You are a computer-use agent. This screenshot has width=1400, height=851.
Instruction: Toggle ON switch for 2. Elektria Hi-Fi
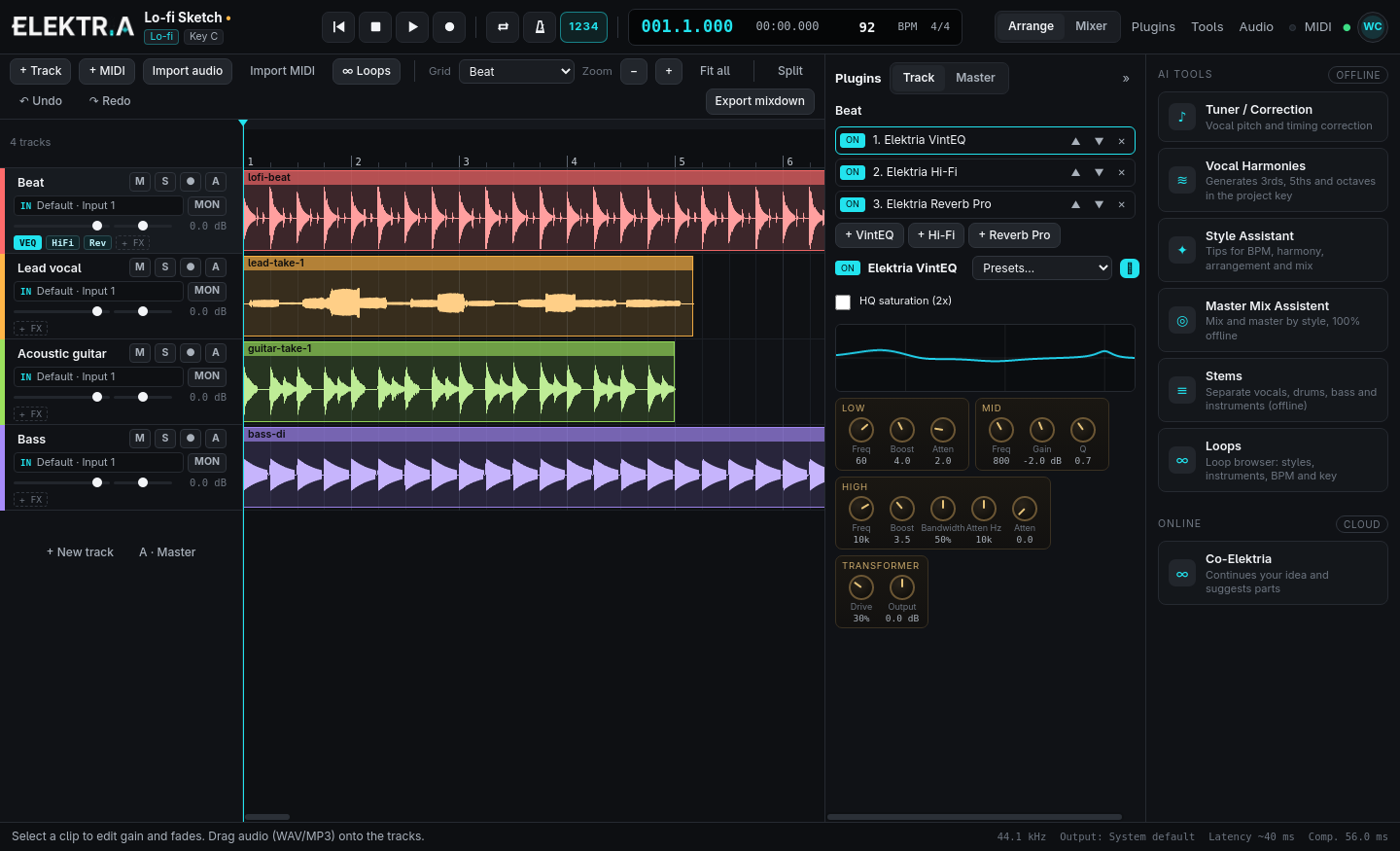853,172
